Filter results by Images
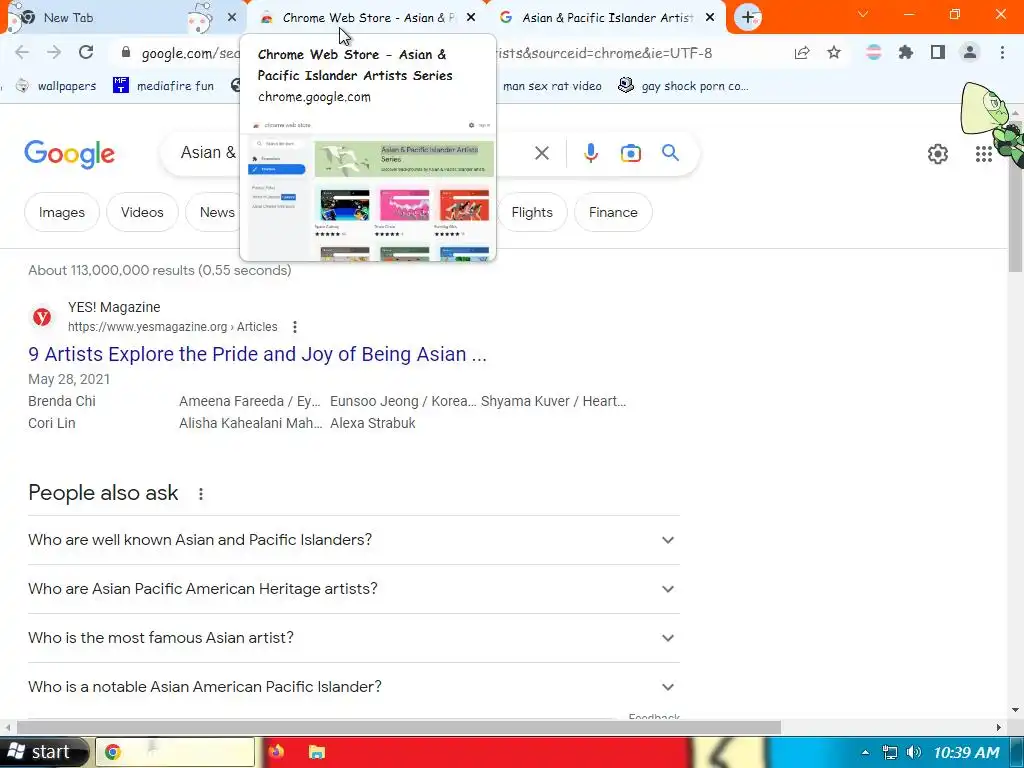Screen dimensions: 1024x768 pyautogui.click(x=61, y=212)
